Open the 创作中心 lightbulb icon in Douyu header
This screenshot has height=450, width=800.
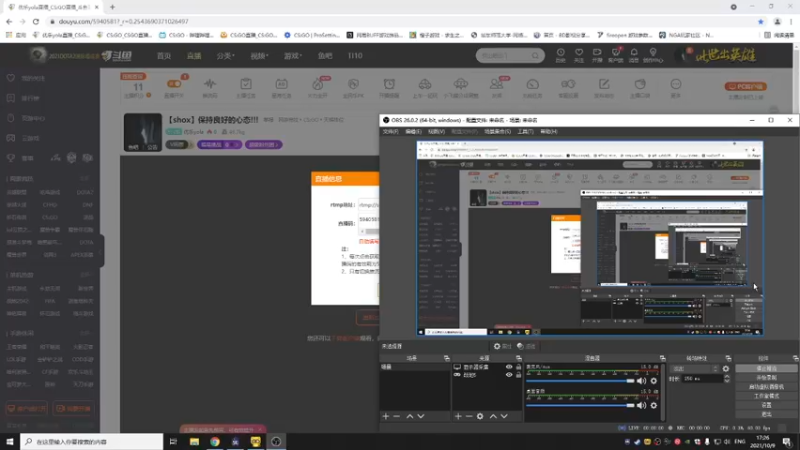653,55
